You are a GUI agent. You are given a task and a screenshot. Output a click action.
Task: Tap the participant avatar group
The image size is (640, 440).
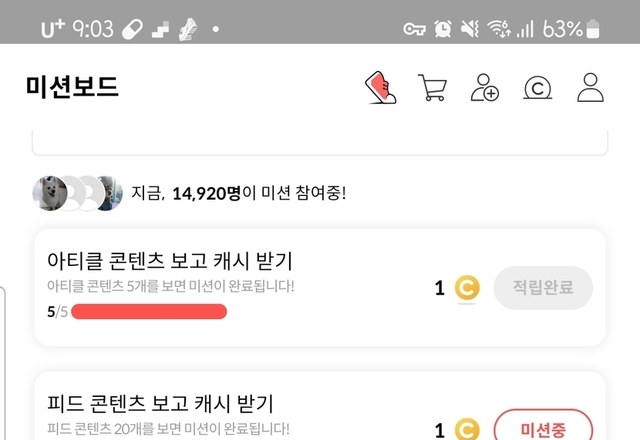[x=77, y=191]
